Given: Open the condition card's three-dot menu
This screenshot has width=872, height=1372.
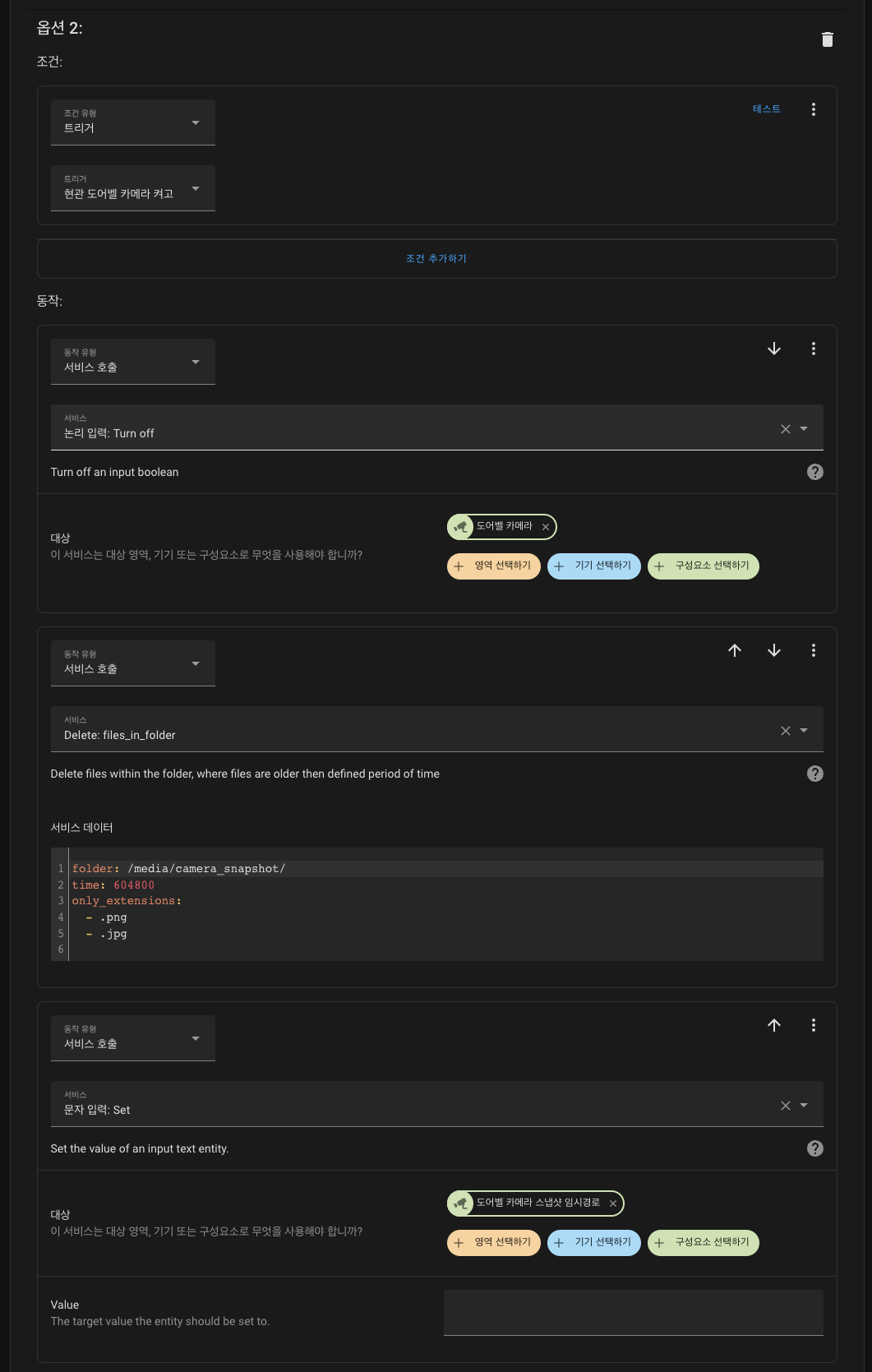Looking at the screenshot, I should point(813,109).
